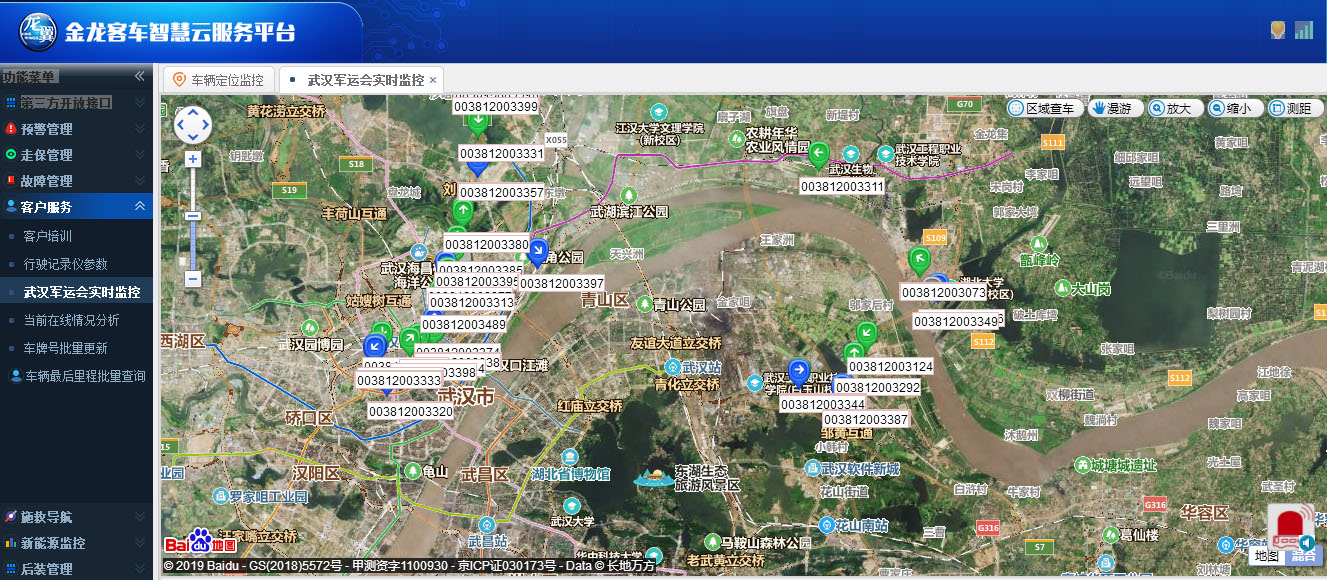This screenshot has width=1327, height=580.
Task: Switch map to 地图 view
Action: coord(1267,556)
